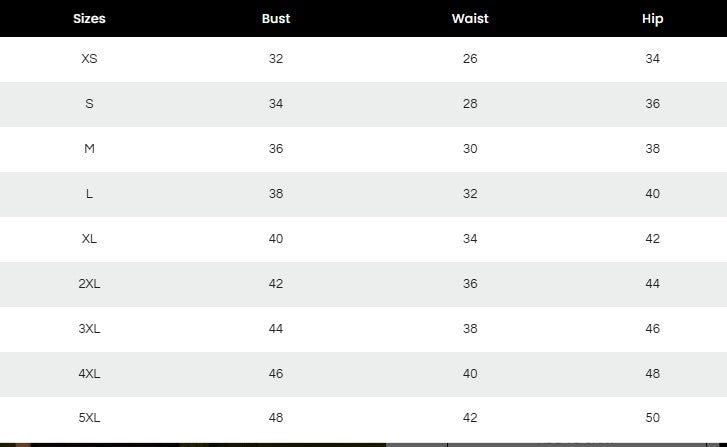Click the bust value 46 for 4XL
This screenshot has width=727, height=447.
click(x=276, y=374)
